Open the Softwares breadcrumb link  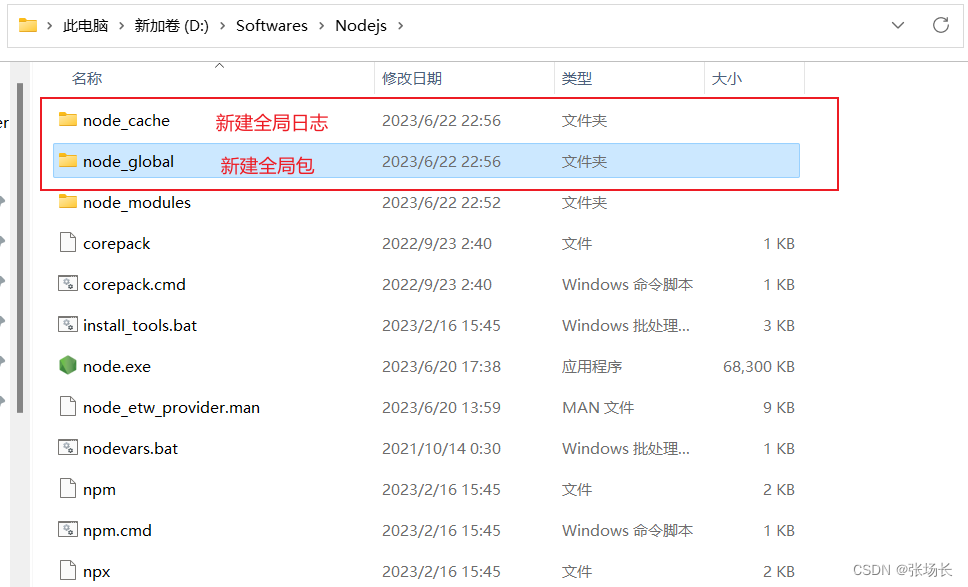271,25
